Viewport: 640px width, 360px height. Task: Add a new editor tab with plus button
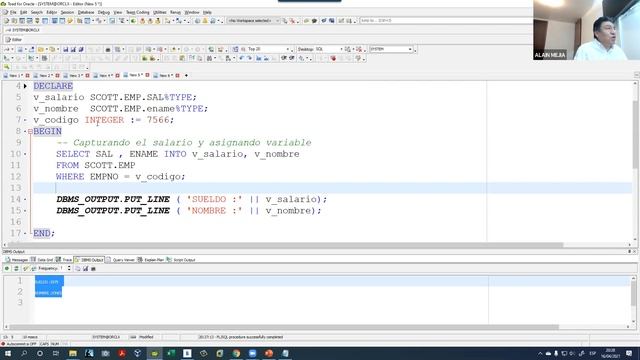186,76
